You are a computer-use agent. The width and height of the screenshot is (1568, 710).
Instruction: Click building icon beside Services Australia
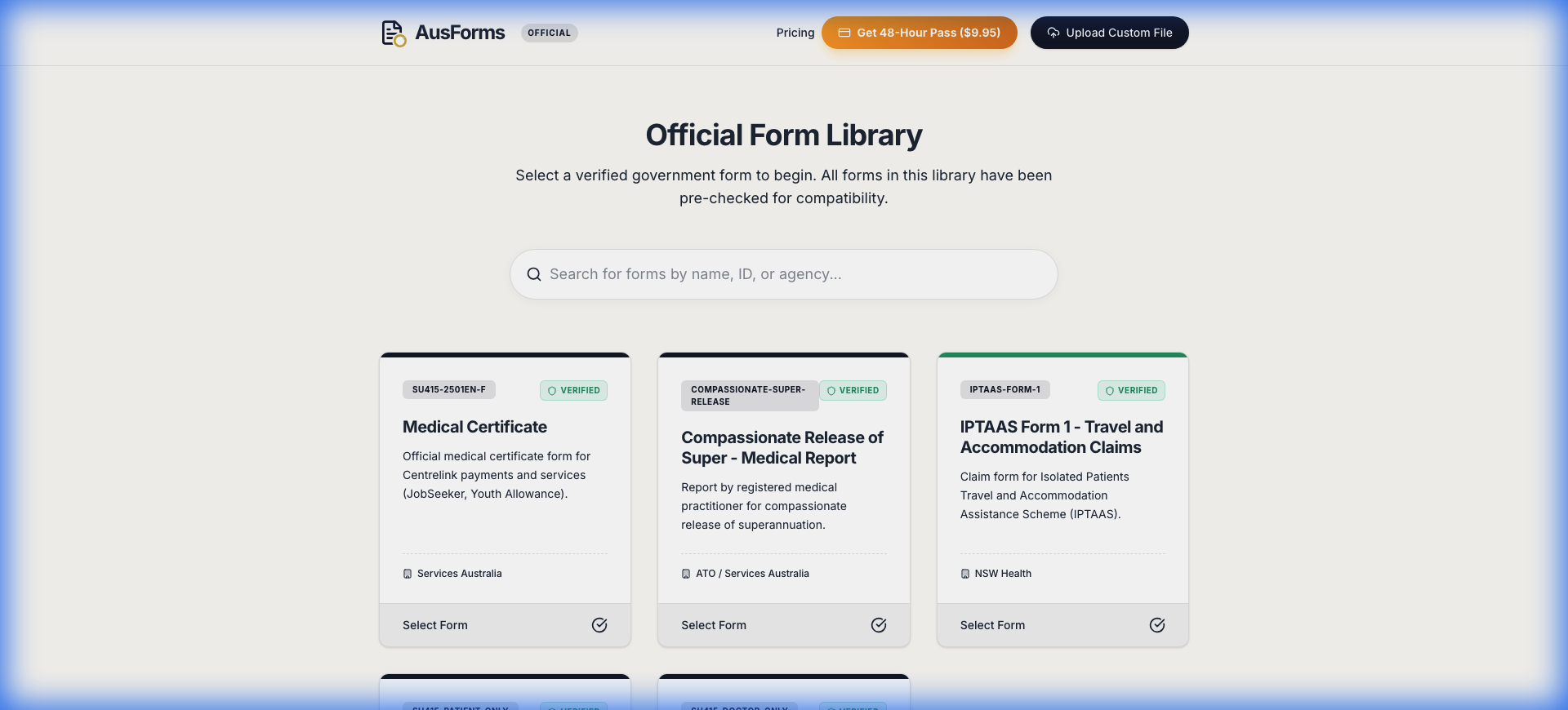point(408,574)
